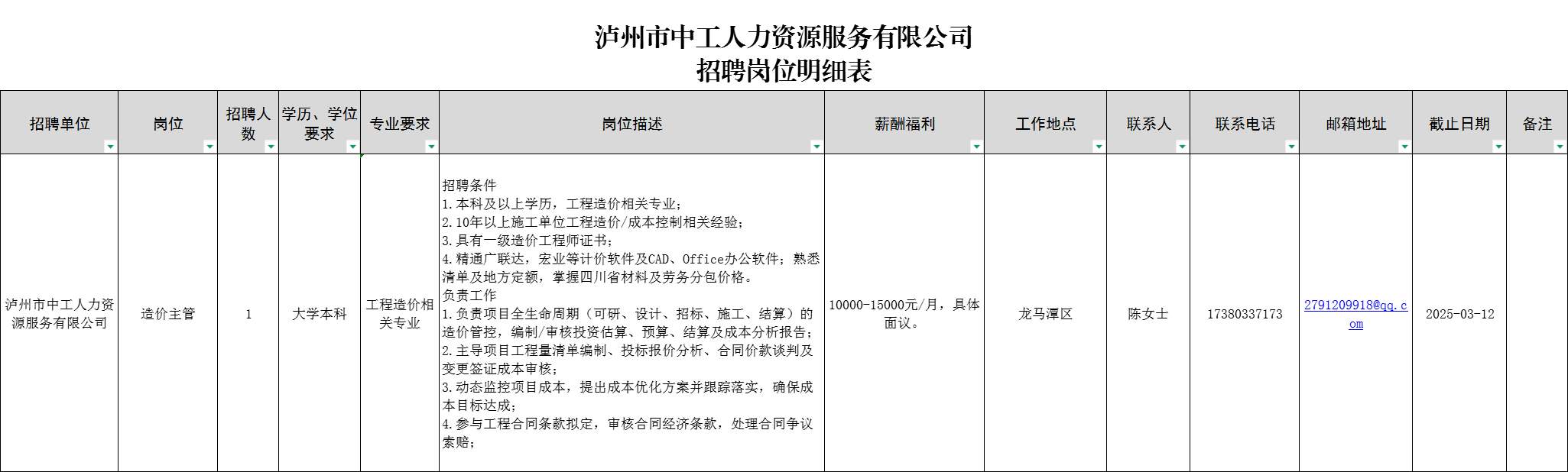This screenshot has width=1568, height=472.
Task: Click the 10000-15000元/月 salary cell
Action: click(x=904, y=313)
